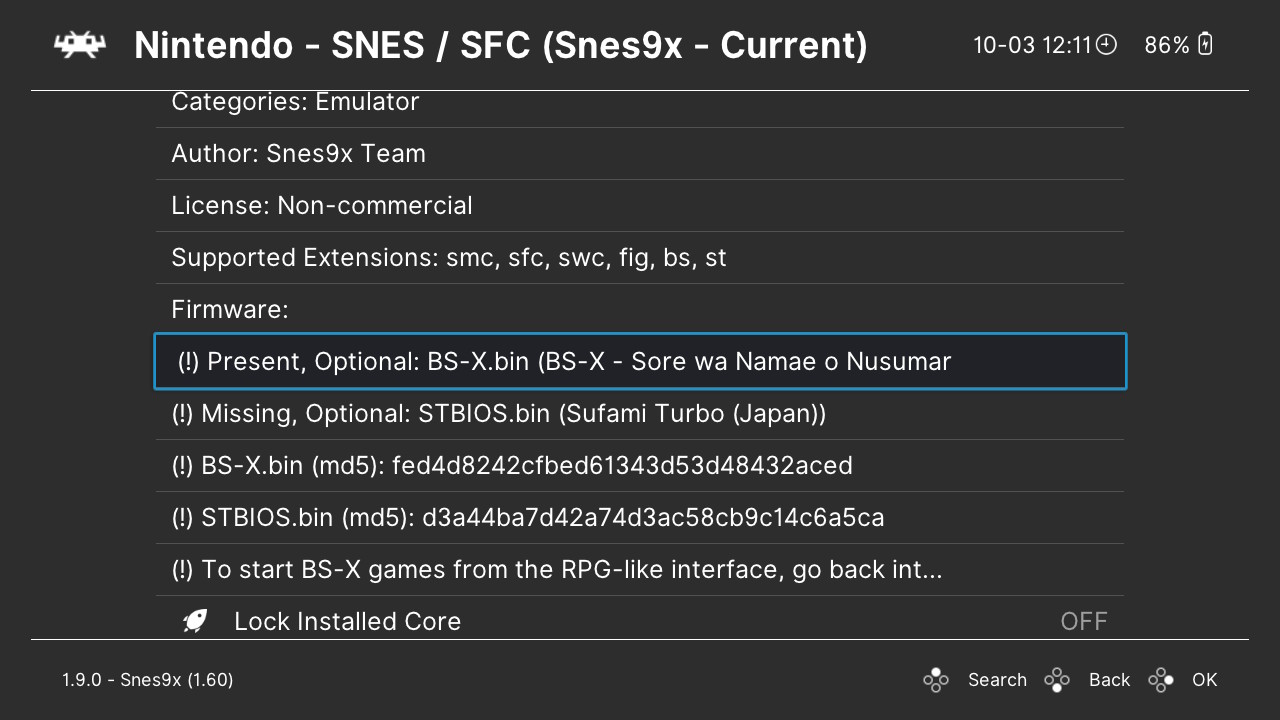This screenshot has width=1280, height=720.
Task: Click the Search gamepad button icon
Action: [x=936, y=680]
